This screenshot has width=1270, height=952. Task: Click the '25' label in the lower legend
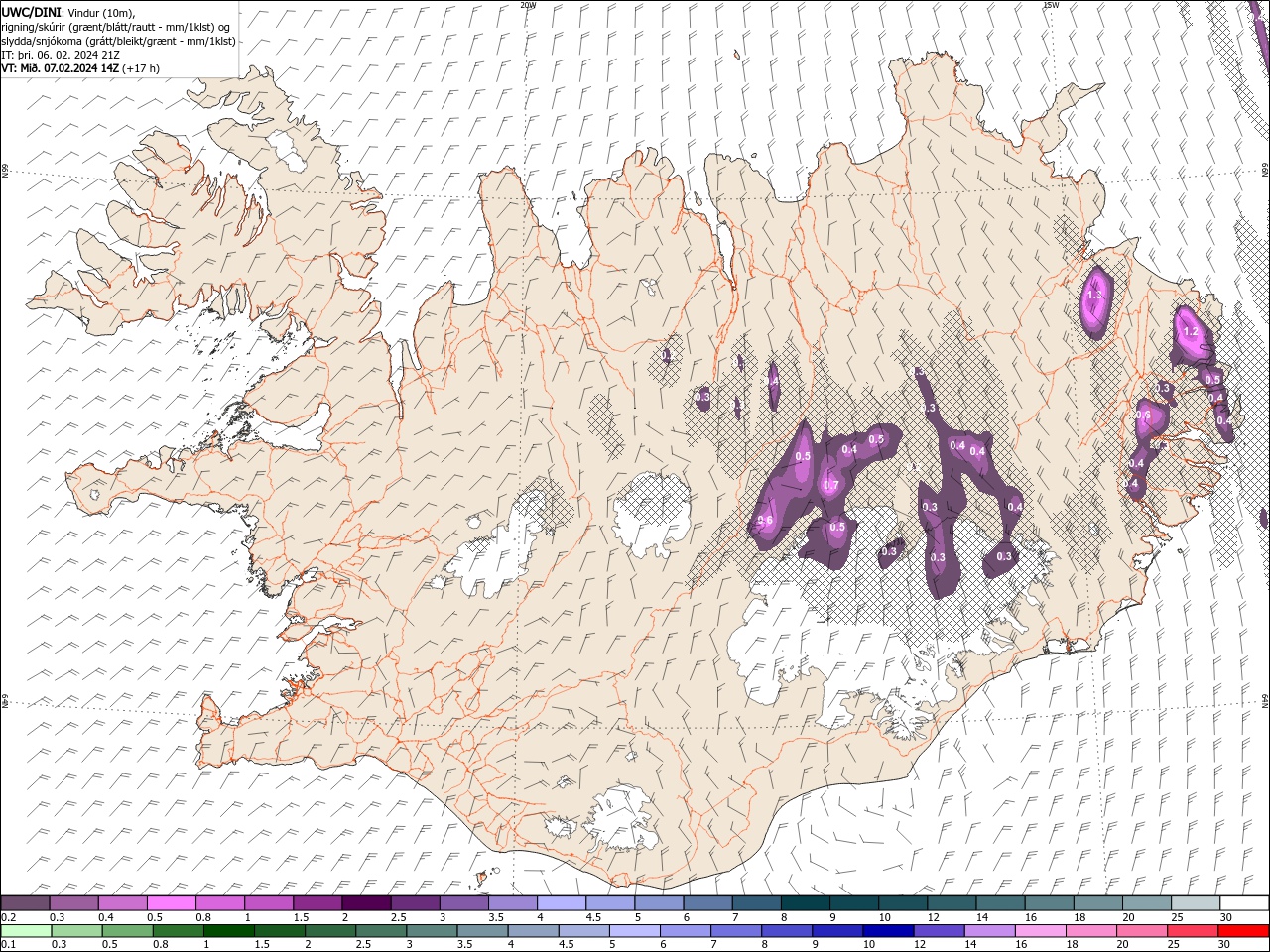click(1173, 945)
